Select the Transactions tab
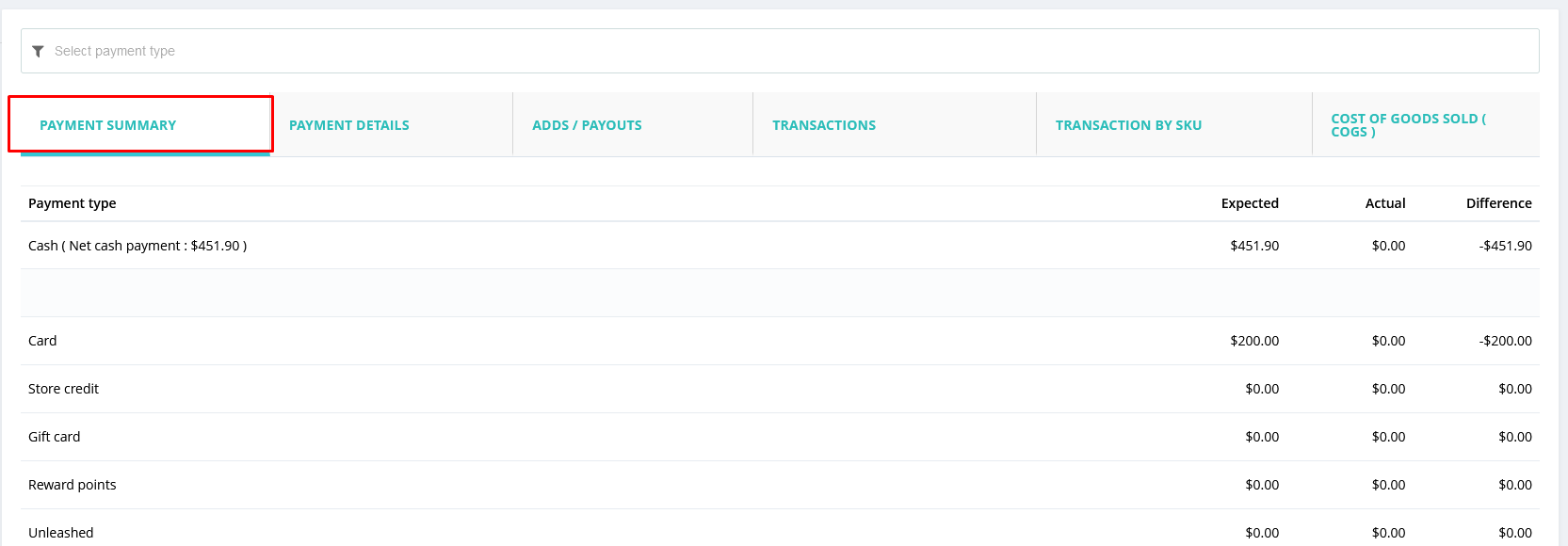1568x546 pixels. tap(823, 125)
